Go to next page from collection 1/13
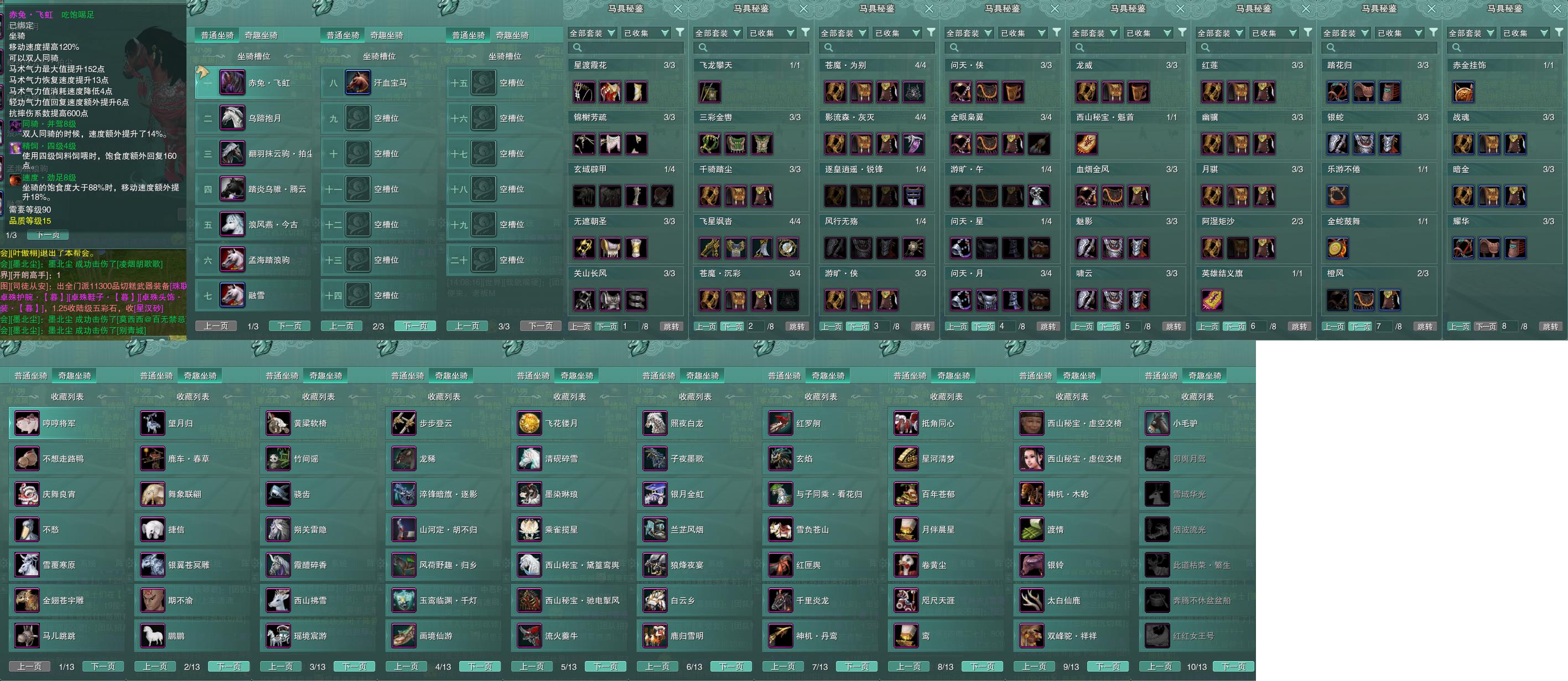This screenshot has width=1568, height=681. pos(103,667)
